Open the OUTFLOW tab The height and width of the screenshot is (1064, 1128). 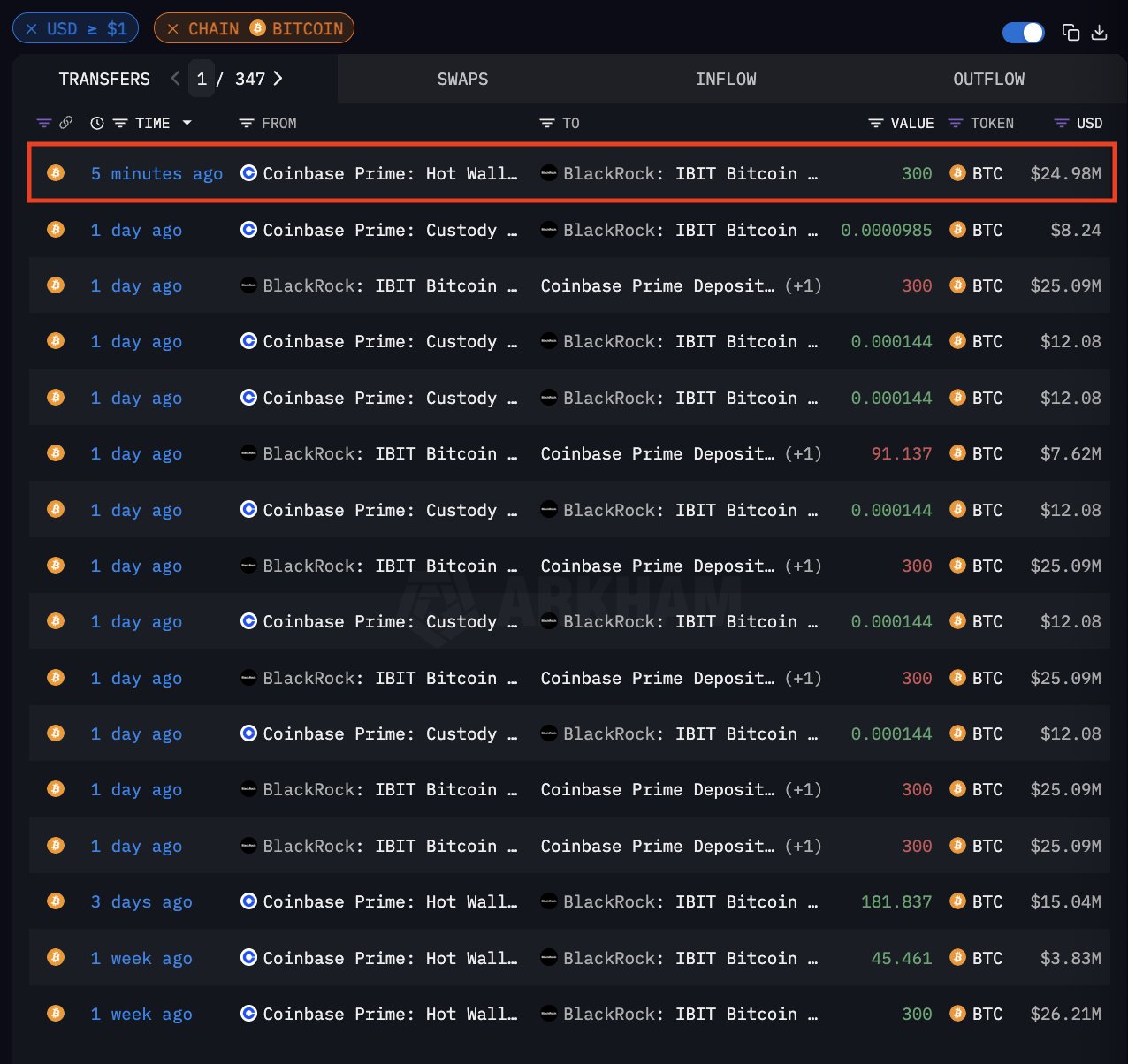pyautogui.click(x=989, y=79)
